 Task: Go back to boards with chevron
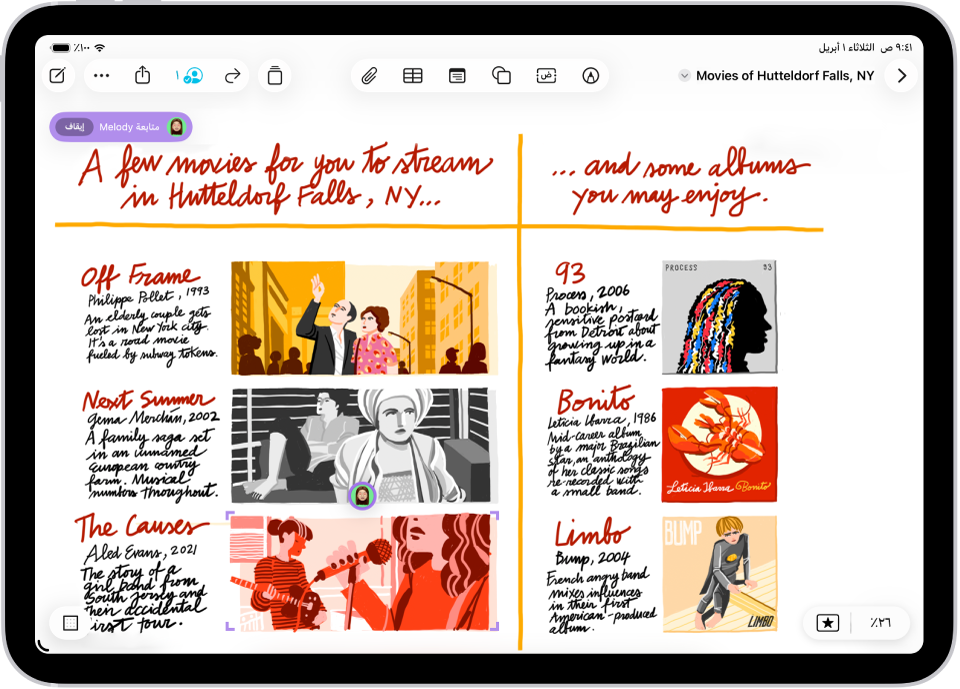tap(902, 76)
